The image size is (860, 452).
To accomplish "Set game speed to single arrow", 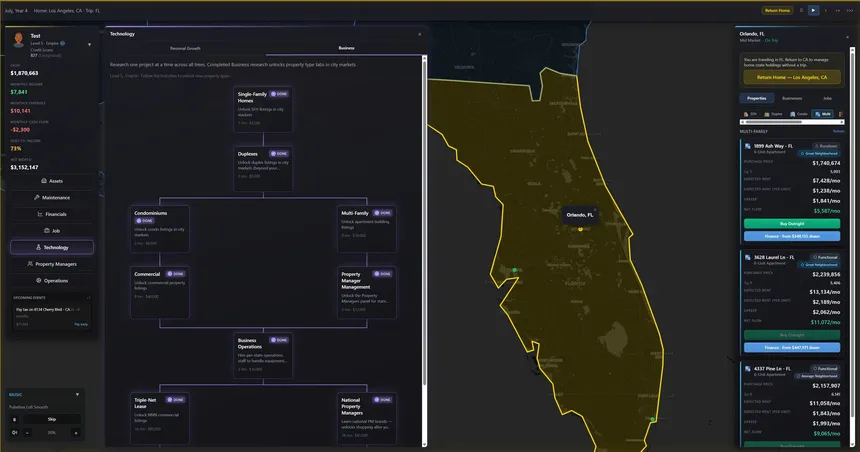I will 825,10.
